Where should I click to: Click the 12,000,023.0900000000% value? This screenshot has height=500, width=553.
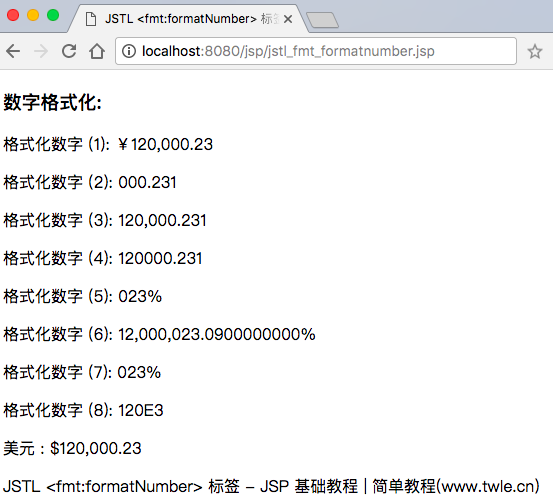(217, 335)
